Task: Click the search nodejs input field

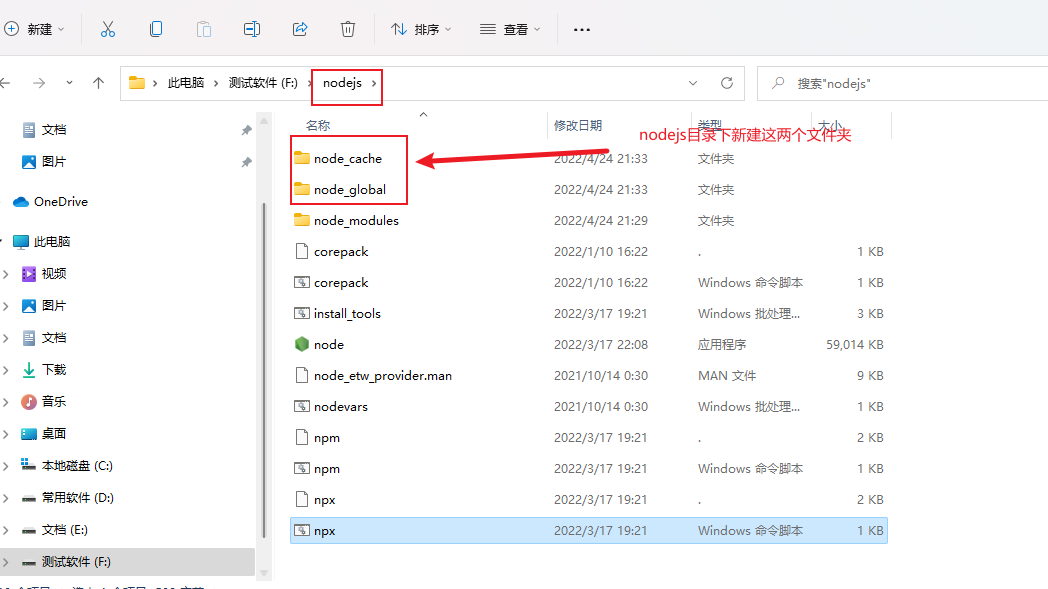Action: tap(902, 84)
